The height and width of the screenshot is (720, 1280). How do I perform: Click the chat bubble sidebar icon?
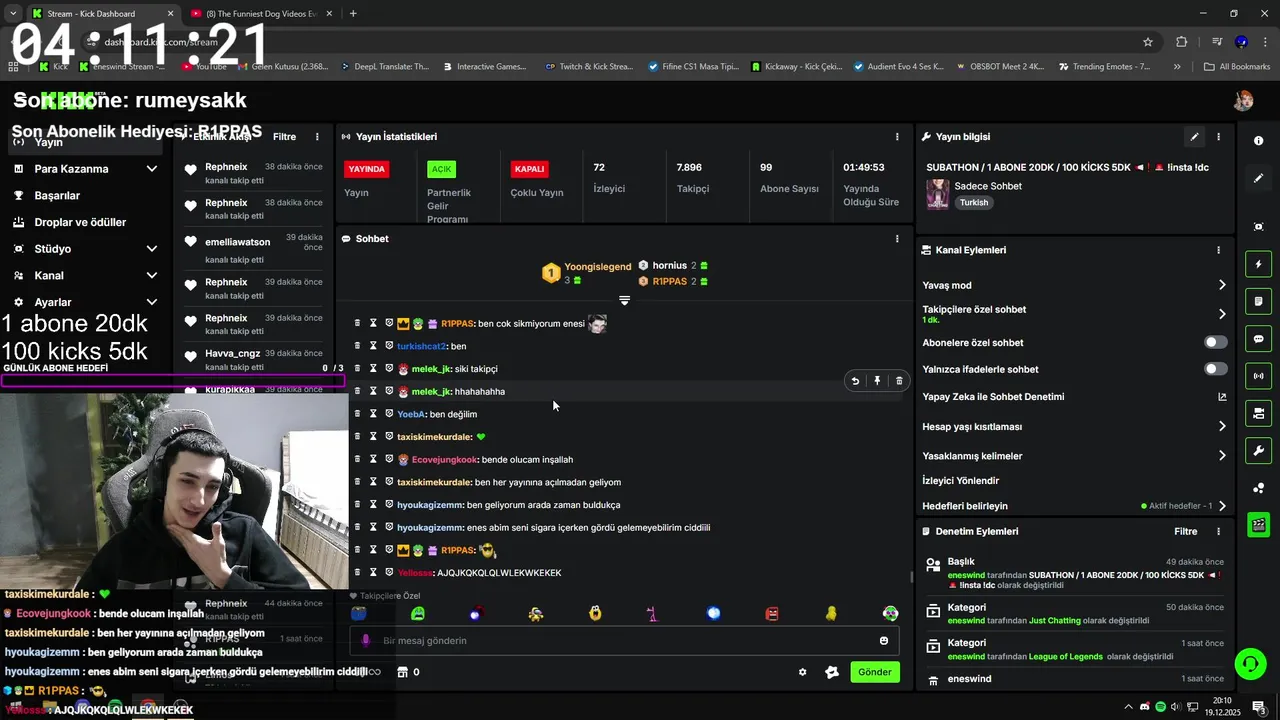coord(1258,339)
